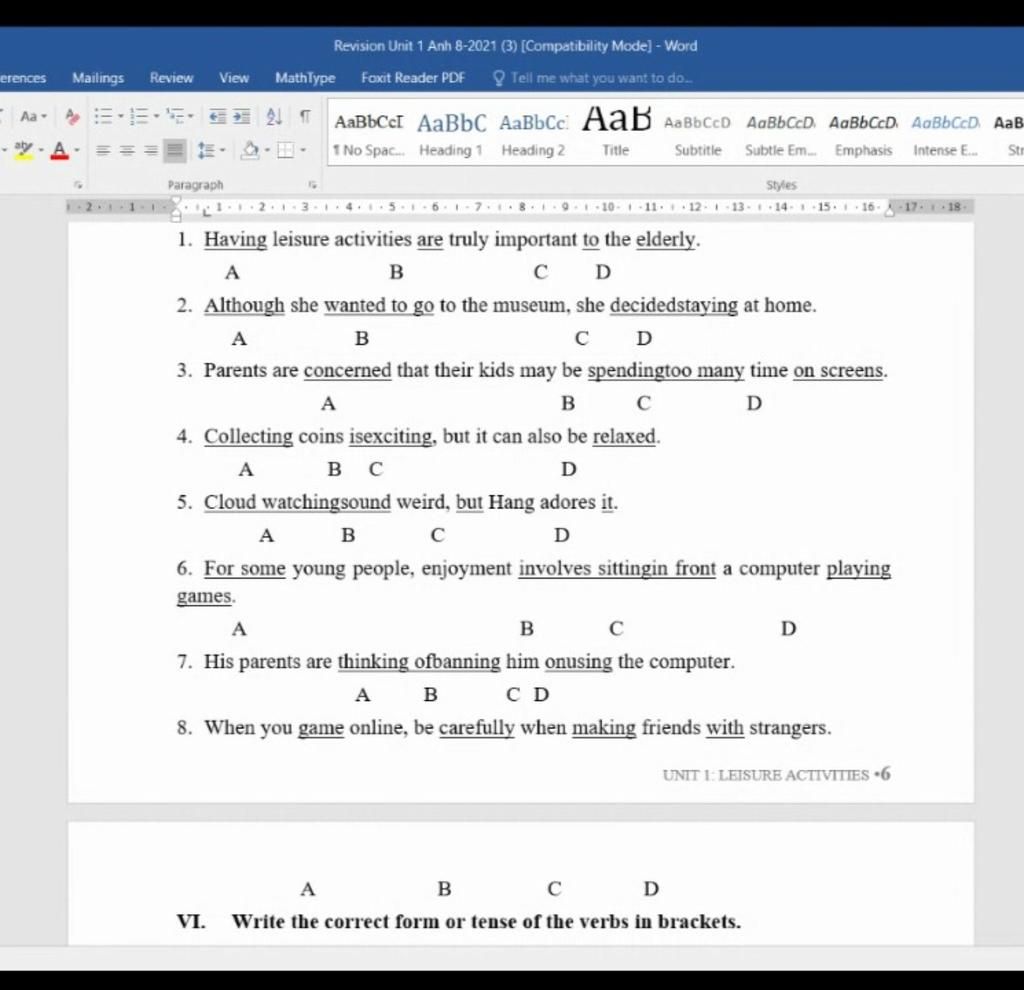Open the numbering library dropdown arrow
The width and height of the screenshot is (1024, 990).
click(x=156, y=117)
